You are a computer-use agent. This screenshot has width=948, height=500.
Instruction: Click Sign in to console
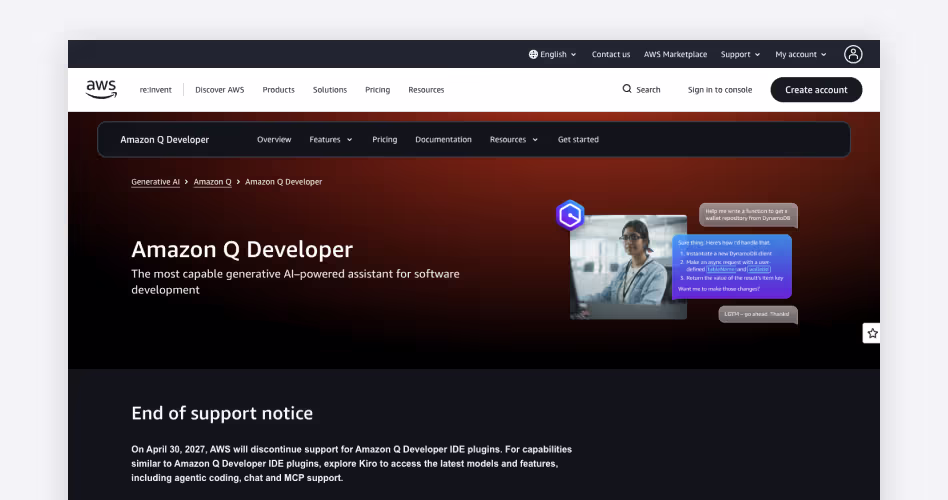point(719,89)
